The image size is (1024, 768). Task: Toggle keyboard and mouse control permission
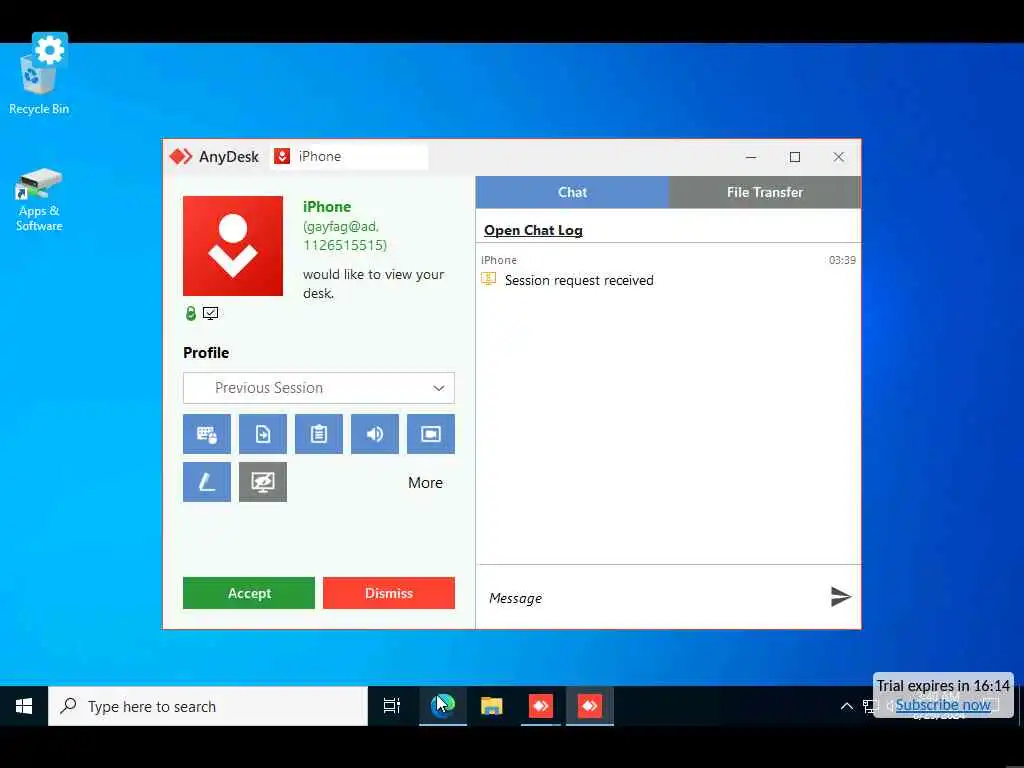(x=206, y=434)
